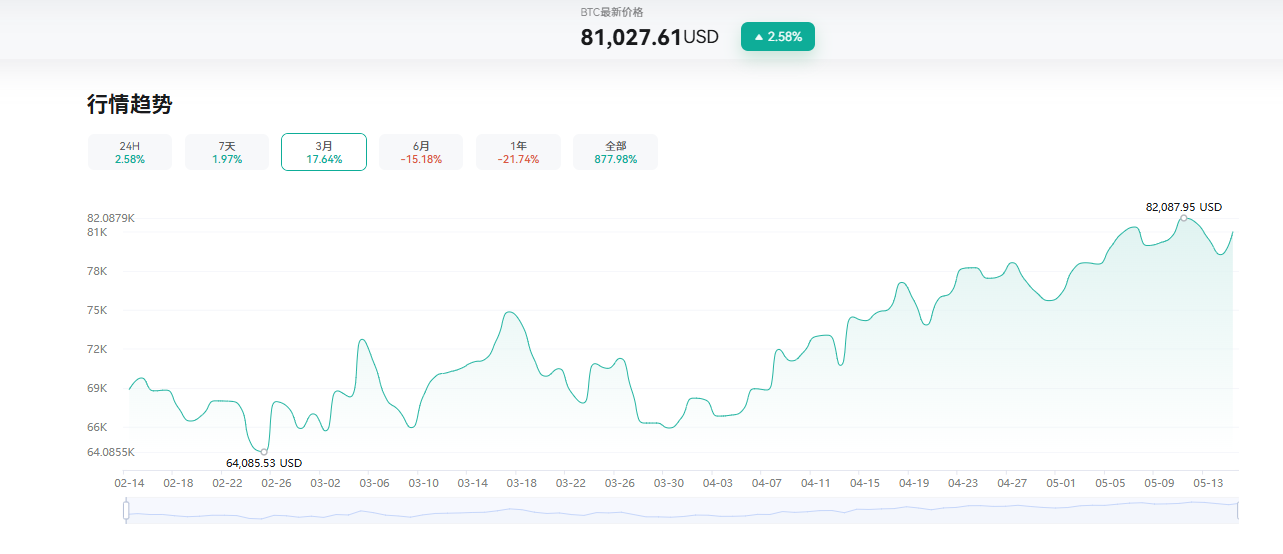
Task: Switch chart to 6月 range
Action: (x=421, y=152)
